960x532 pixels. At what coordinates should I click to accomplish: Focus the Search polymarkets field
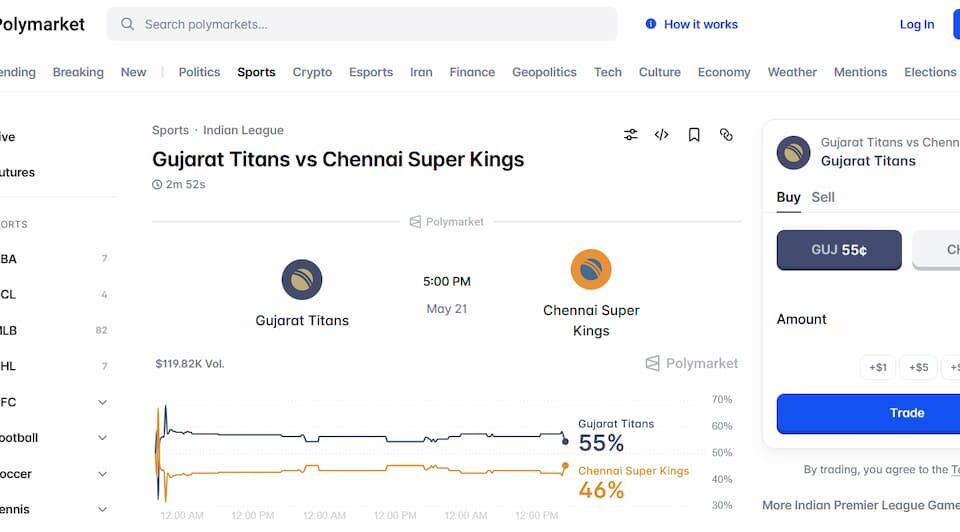tap(362, 24)
